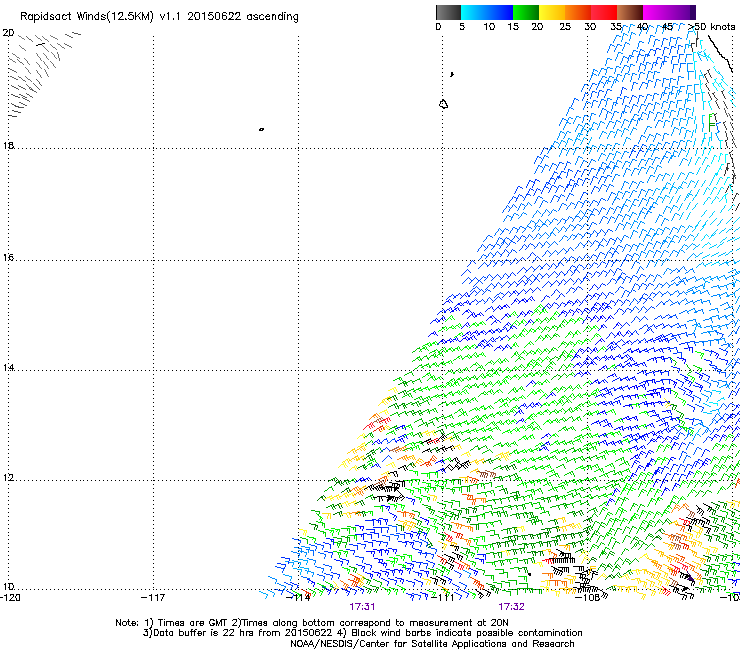This screenshot has width=740, height=650.
Task: Click the longitude axis label '-111'
Action: (x=443, y=598)
